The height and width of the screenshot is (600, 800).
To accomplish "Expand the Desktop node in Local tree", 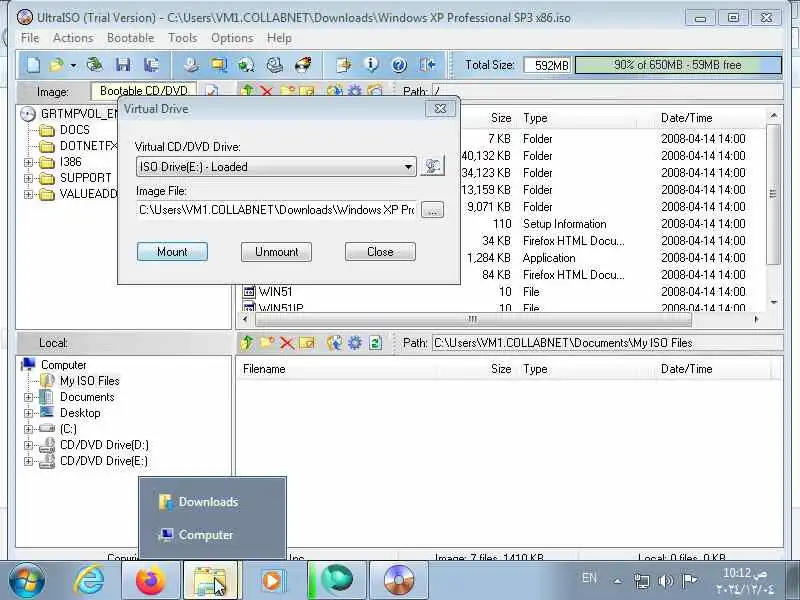I will [x=28, y=413].
